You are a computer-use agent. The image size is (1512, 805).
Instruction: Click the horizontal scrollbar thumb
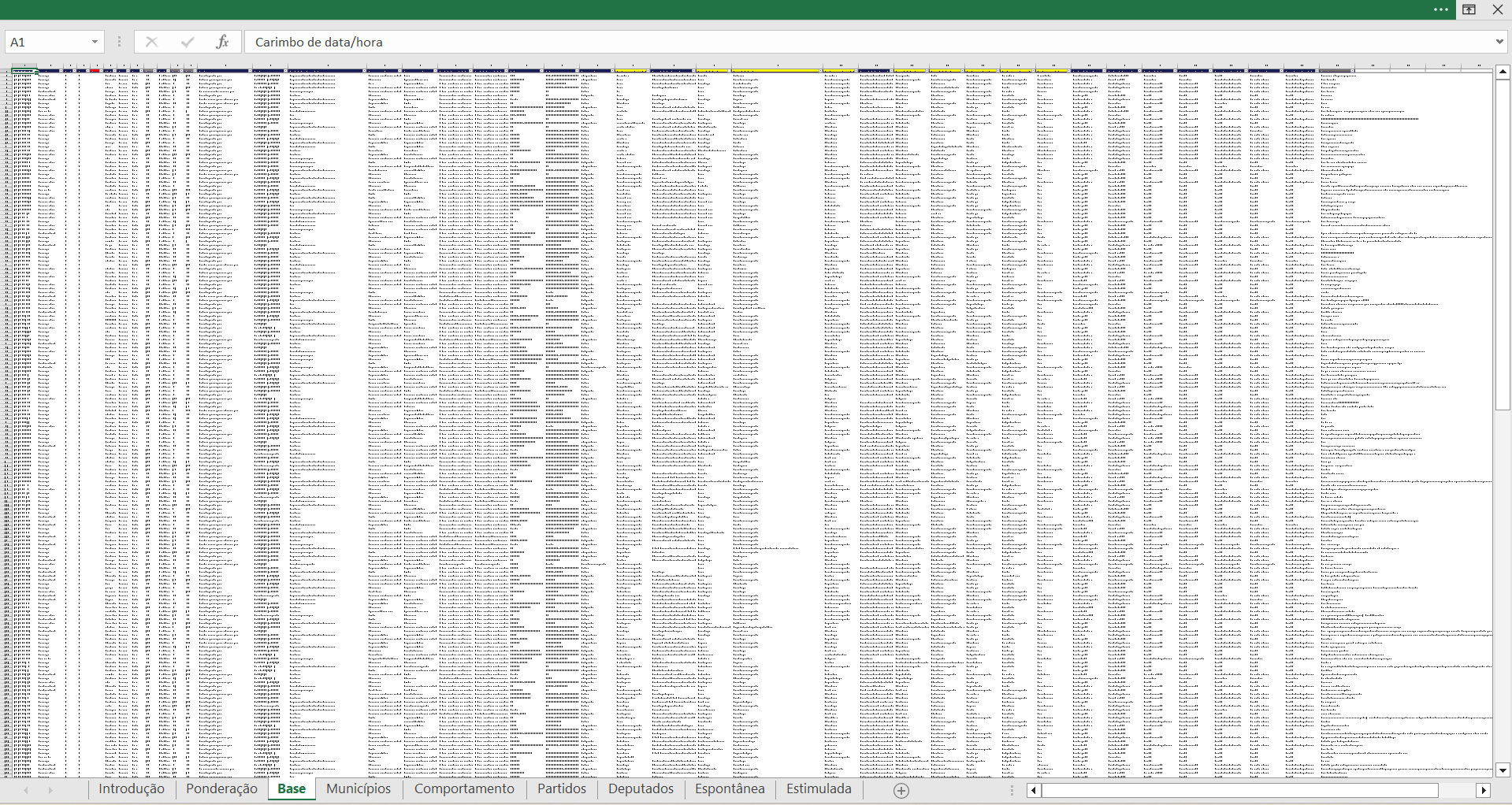(1239, 790)
